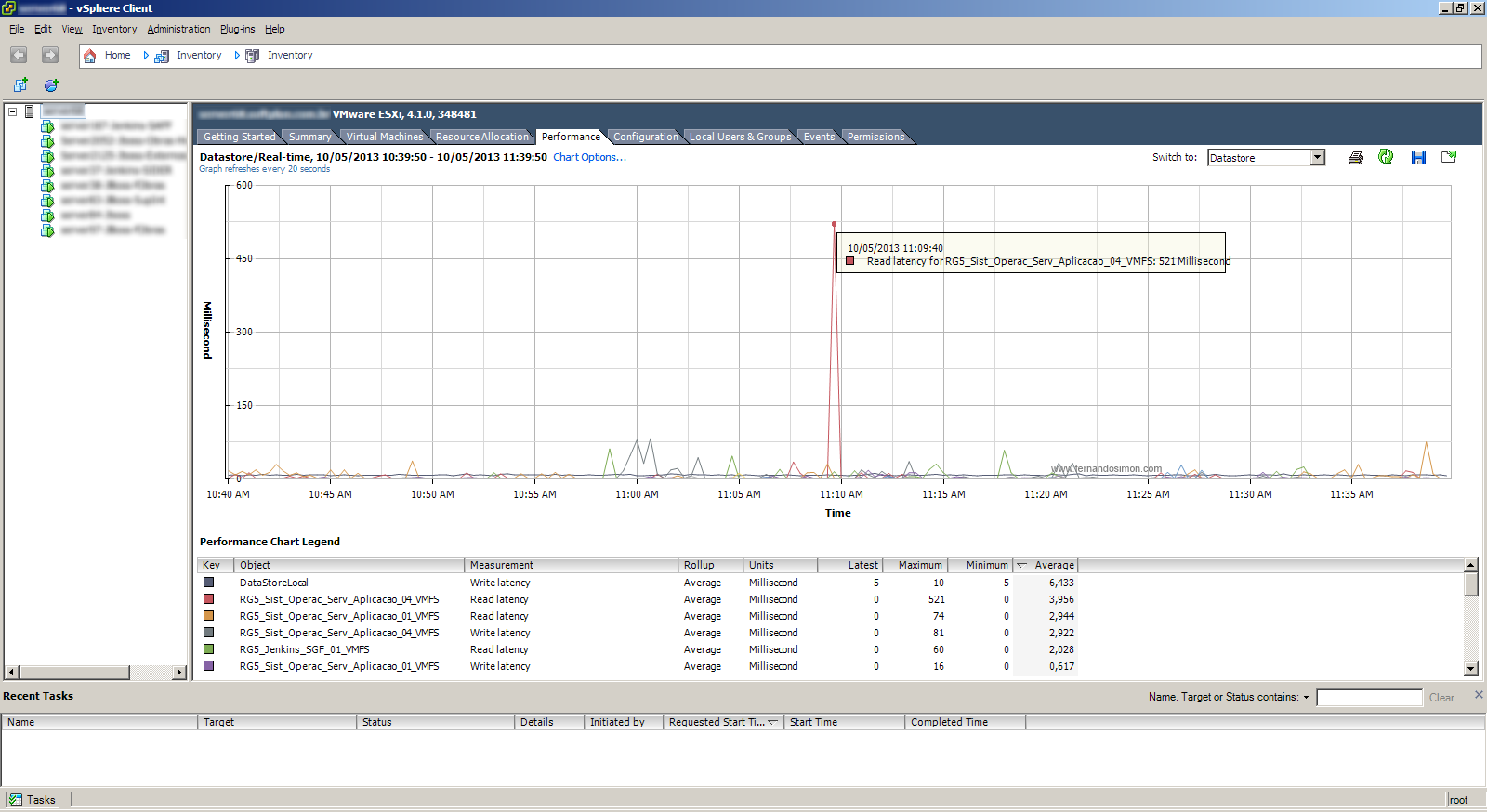This screenshot has width=1487, height=812.
Task: Select the host server icon in tree
Action: [x=30, y=111]
